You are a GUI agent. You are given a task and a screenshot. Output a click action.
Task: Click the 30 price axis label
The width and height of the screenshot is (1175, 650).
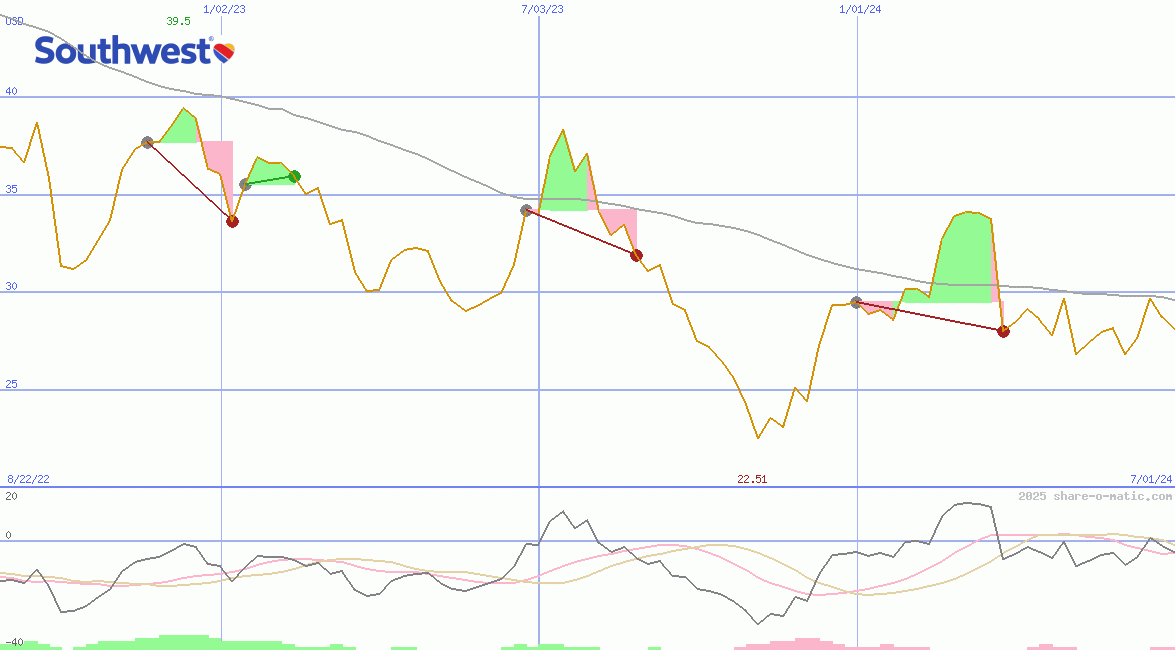(11, 286)
